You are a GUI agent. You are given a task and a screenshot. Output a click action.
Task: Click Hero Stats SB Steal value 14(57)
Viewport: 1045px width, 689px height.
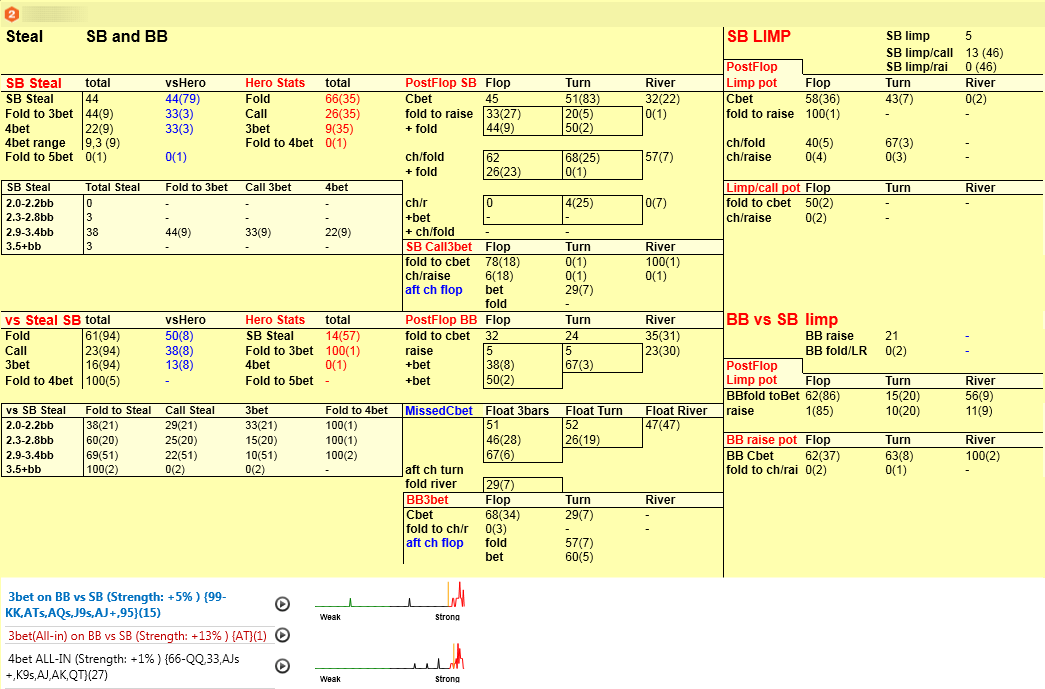point(343,336)
